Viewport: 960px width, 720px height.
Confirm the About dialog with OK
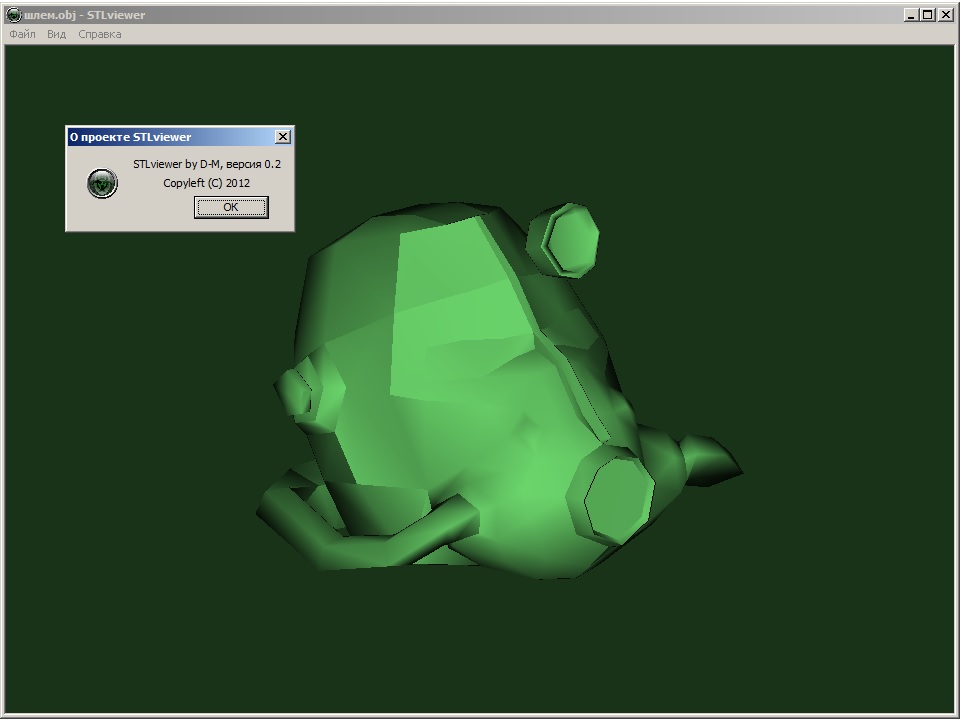click(231, 207)
